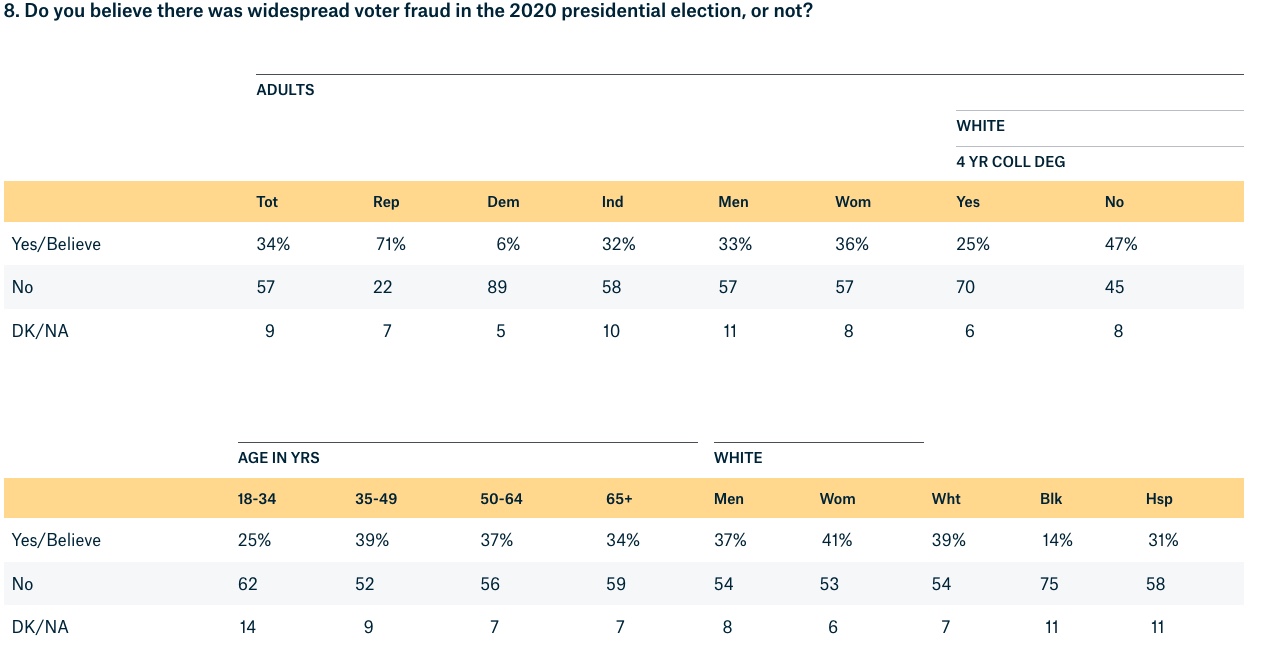Click the 75 value in Blk column

[1049, 584]
